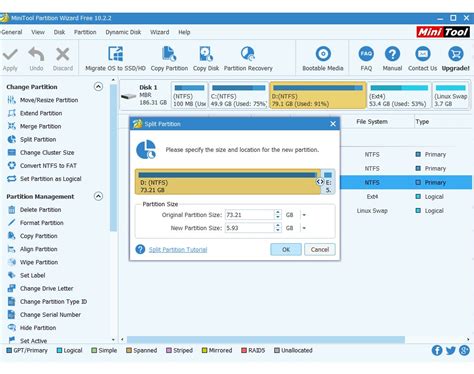Select Hide Partition action
Screen dimensions: 474x374
coord(32,328)
